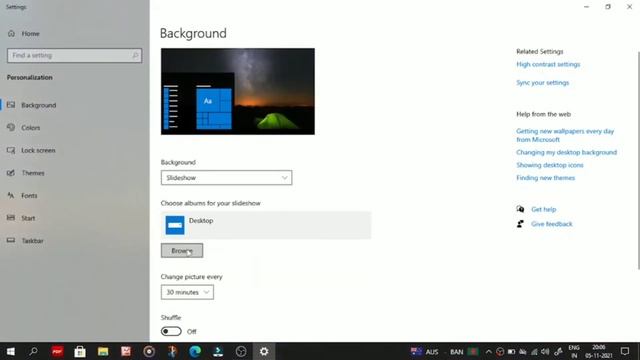Click the Get help chat icon
This screenshot has width=640, height=360.
[x=520, y=209]
